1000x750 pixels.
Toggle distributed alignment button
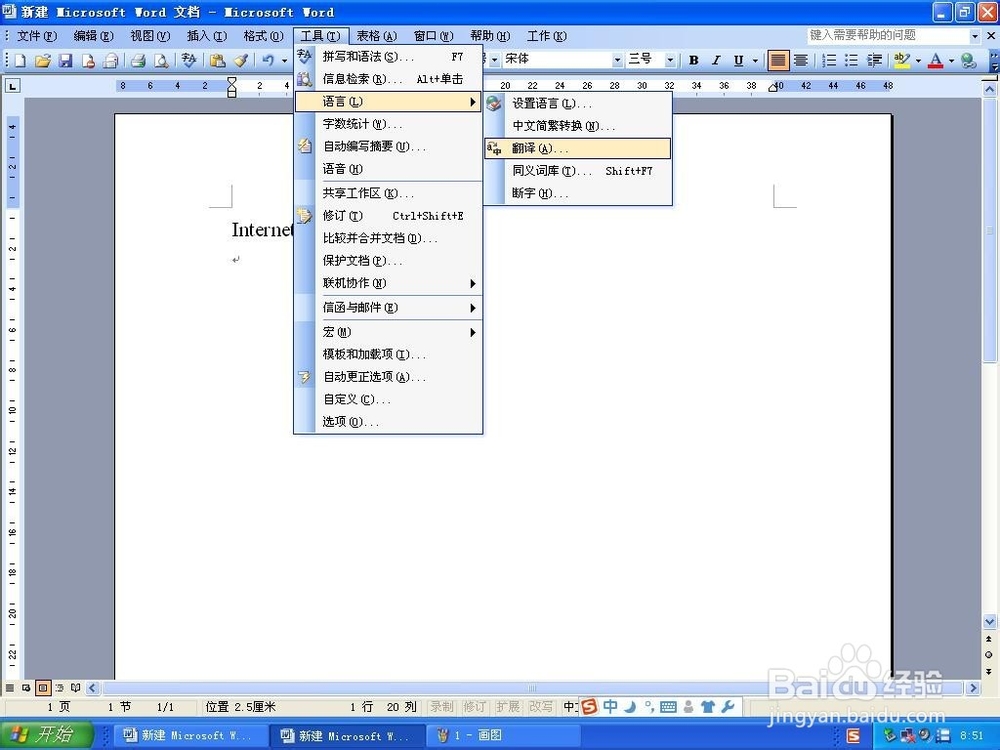801,61
